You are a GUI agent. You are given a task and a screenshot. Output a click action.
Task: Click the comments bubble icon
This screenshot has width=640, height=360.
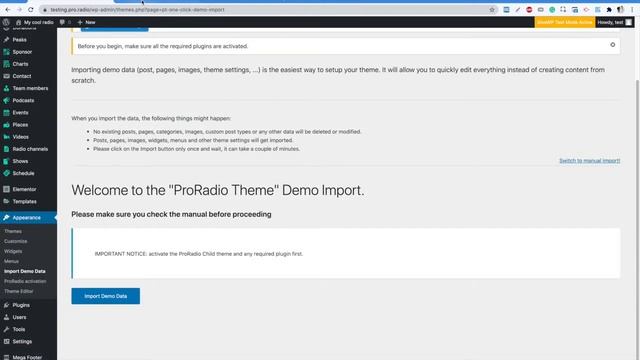click(62, 22)
